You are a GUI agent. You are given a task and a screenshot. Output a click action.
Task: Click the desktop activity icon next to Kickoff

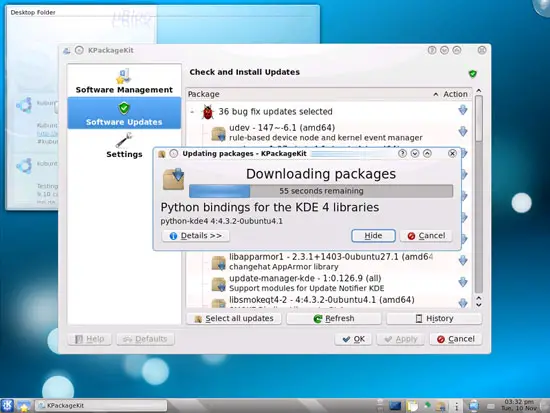pos(24,406)
